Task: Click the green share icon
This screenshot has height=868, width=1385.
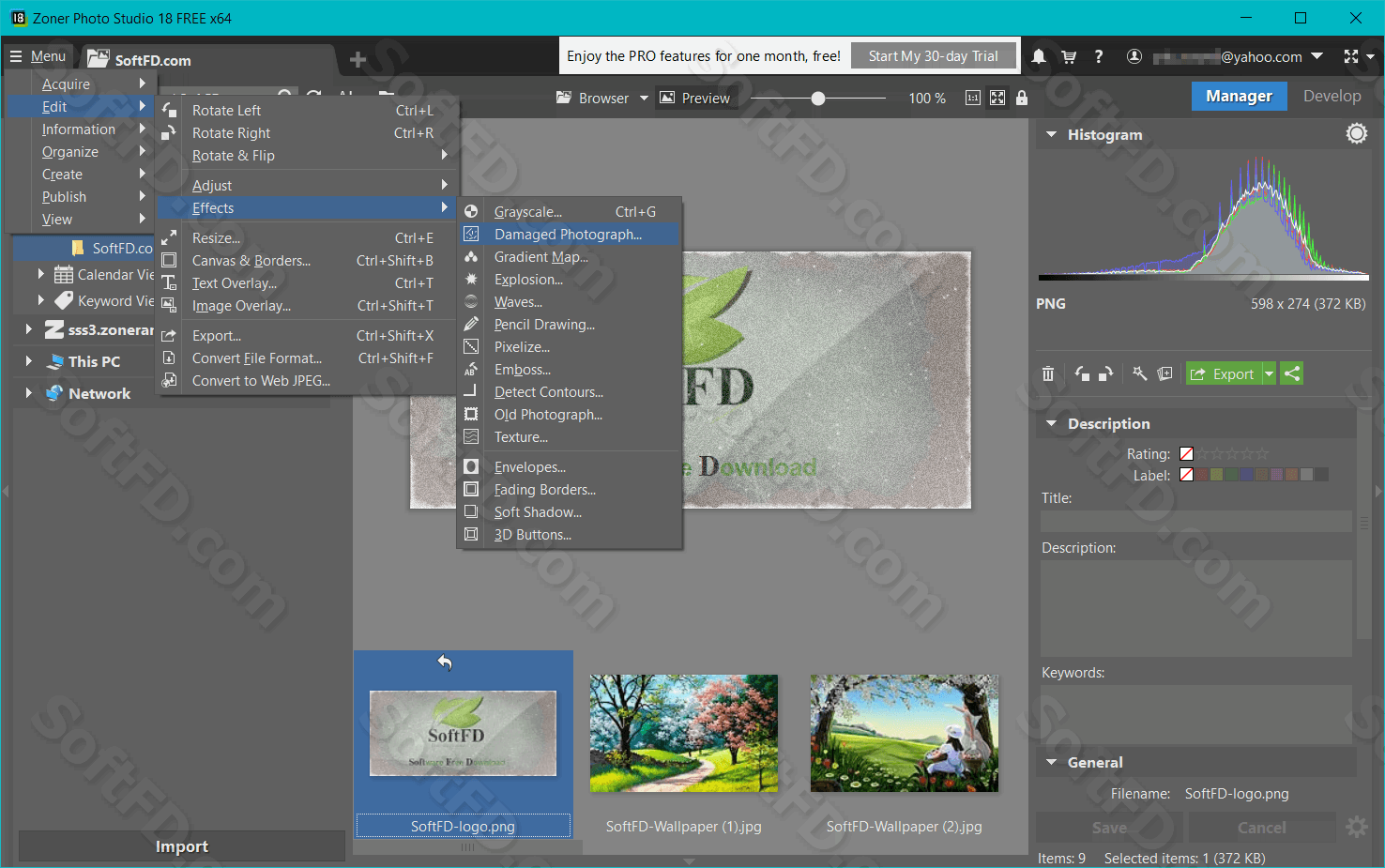Action: coord(1292,373)
